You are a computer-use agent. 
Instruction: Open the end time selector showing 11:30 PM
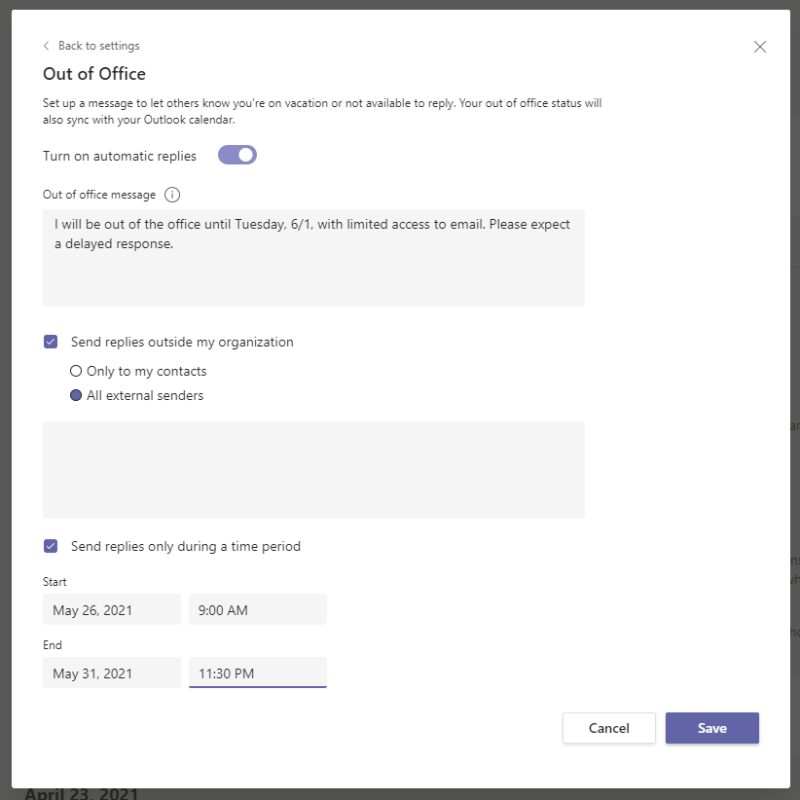257,672
